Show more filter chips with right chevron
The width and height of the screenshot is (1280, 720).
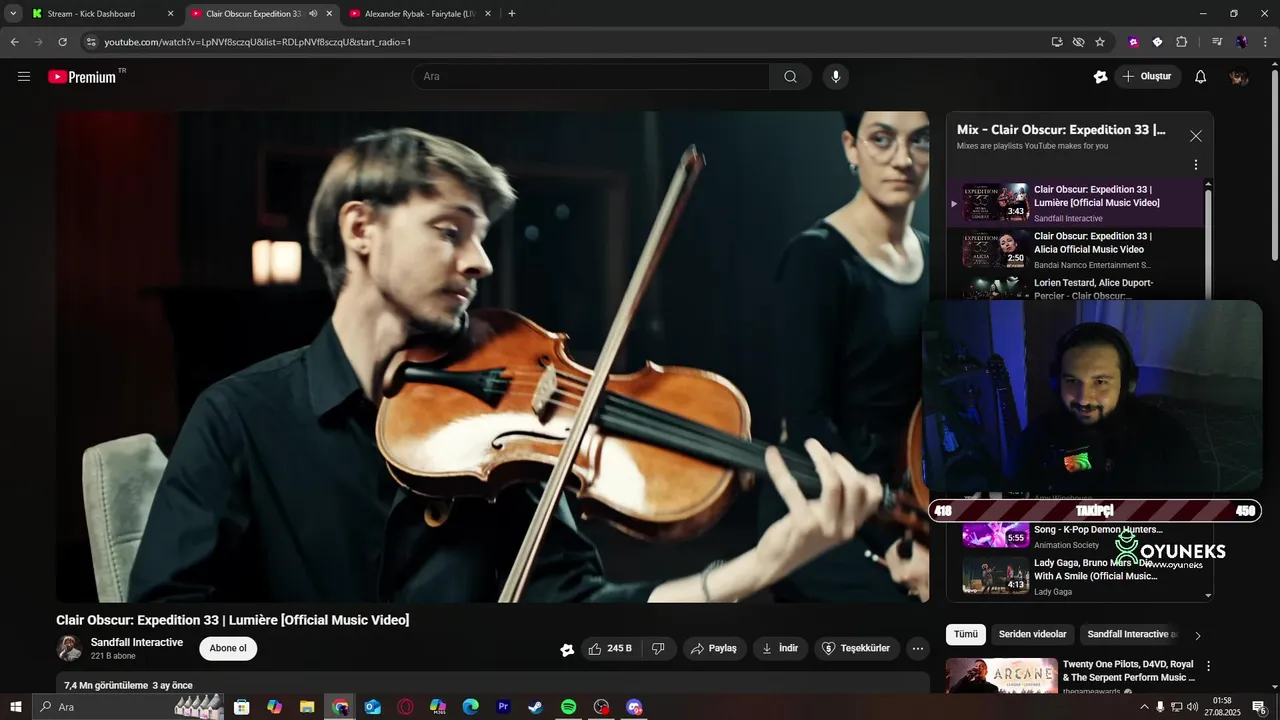coord(1198,635)
